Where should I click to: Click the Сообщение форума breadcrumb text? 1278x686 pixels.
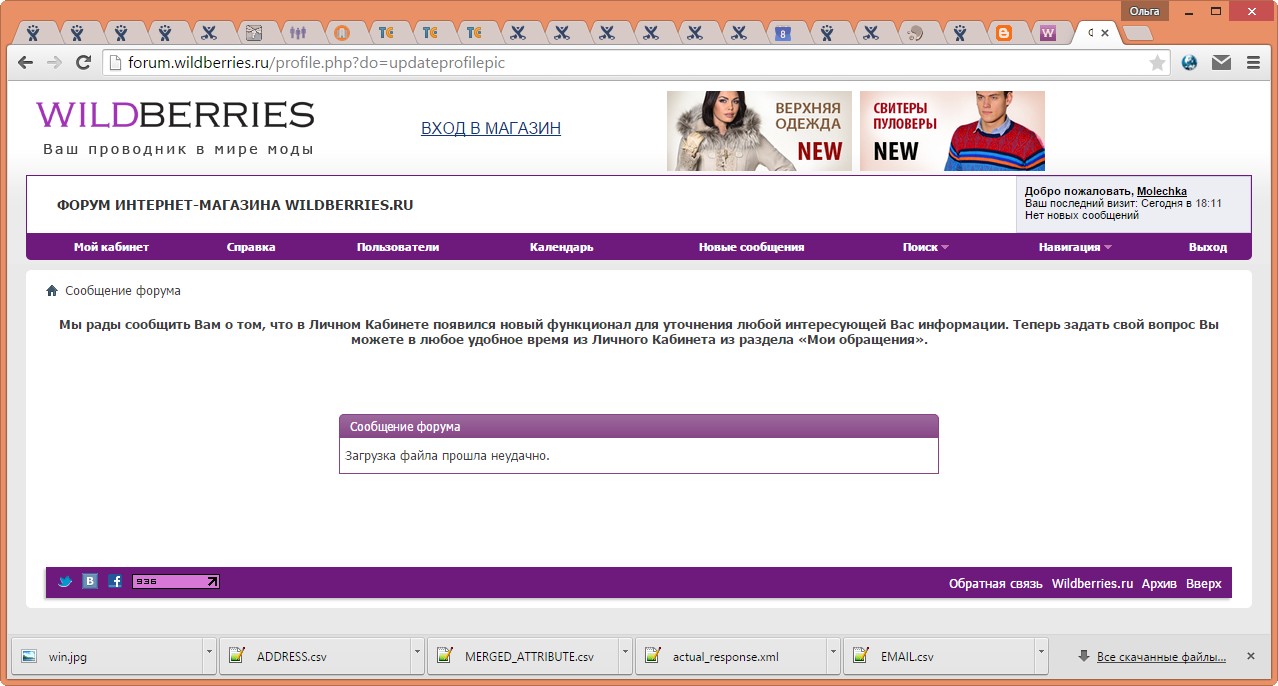tap(123, 291)
